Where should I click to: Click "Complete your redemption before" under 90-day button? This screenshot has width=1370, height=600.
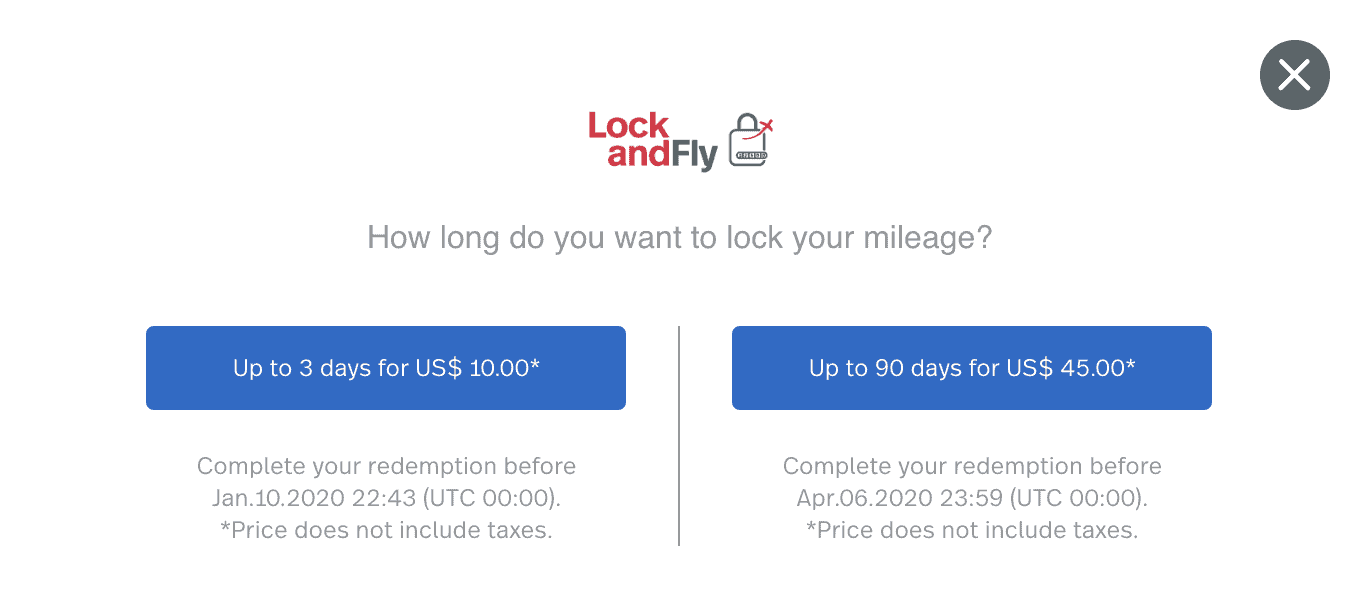pos(972,466)
